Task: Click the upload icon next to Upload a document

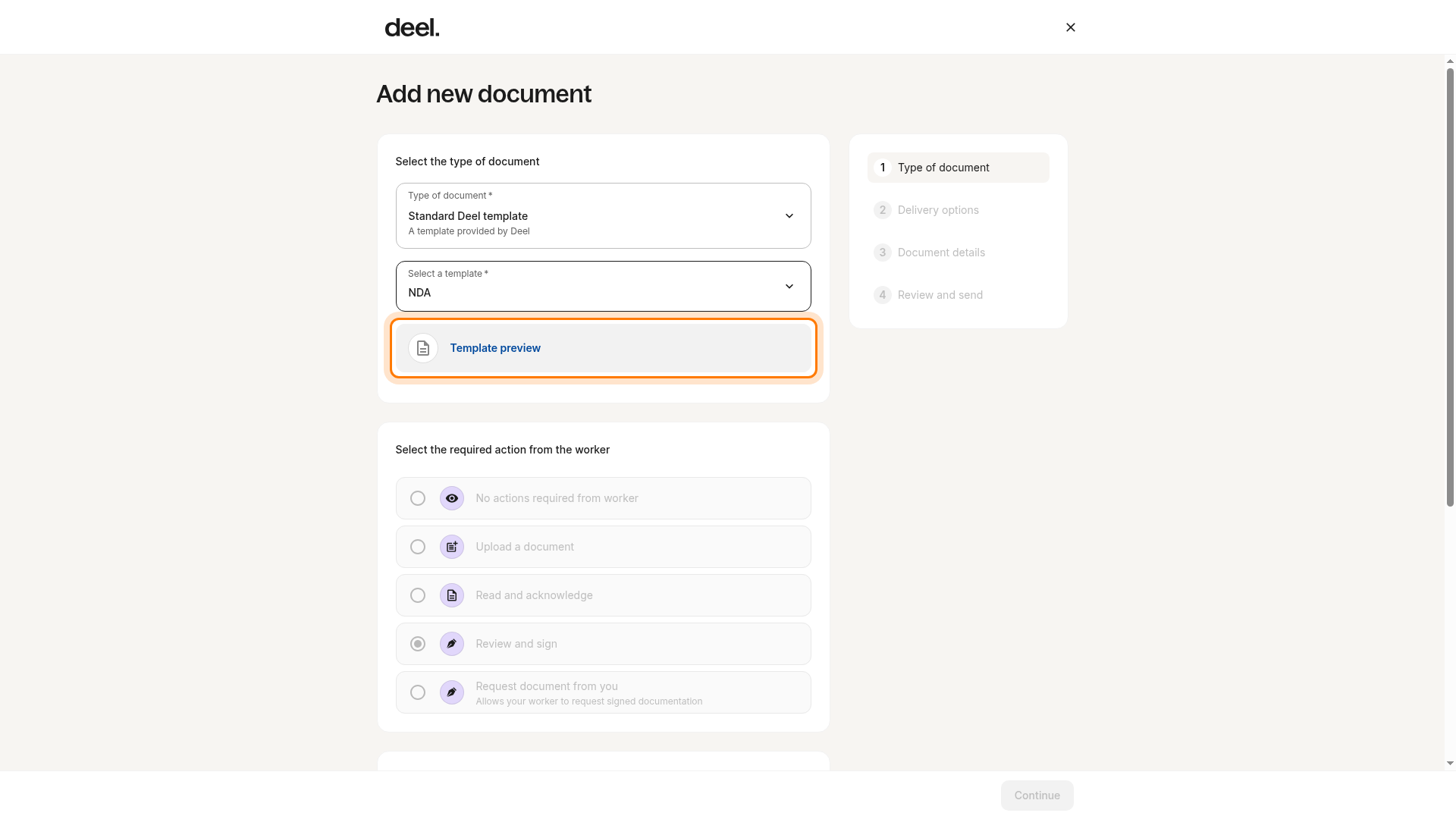Action: coord(452,547)
